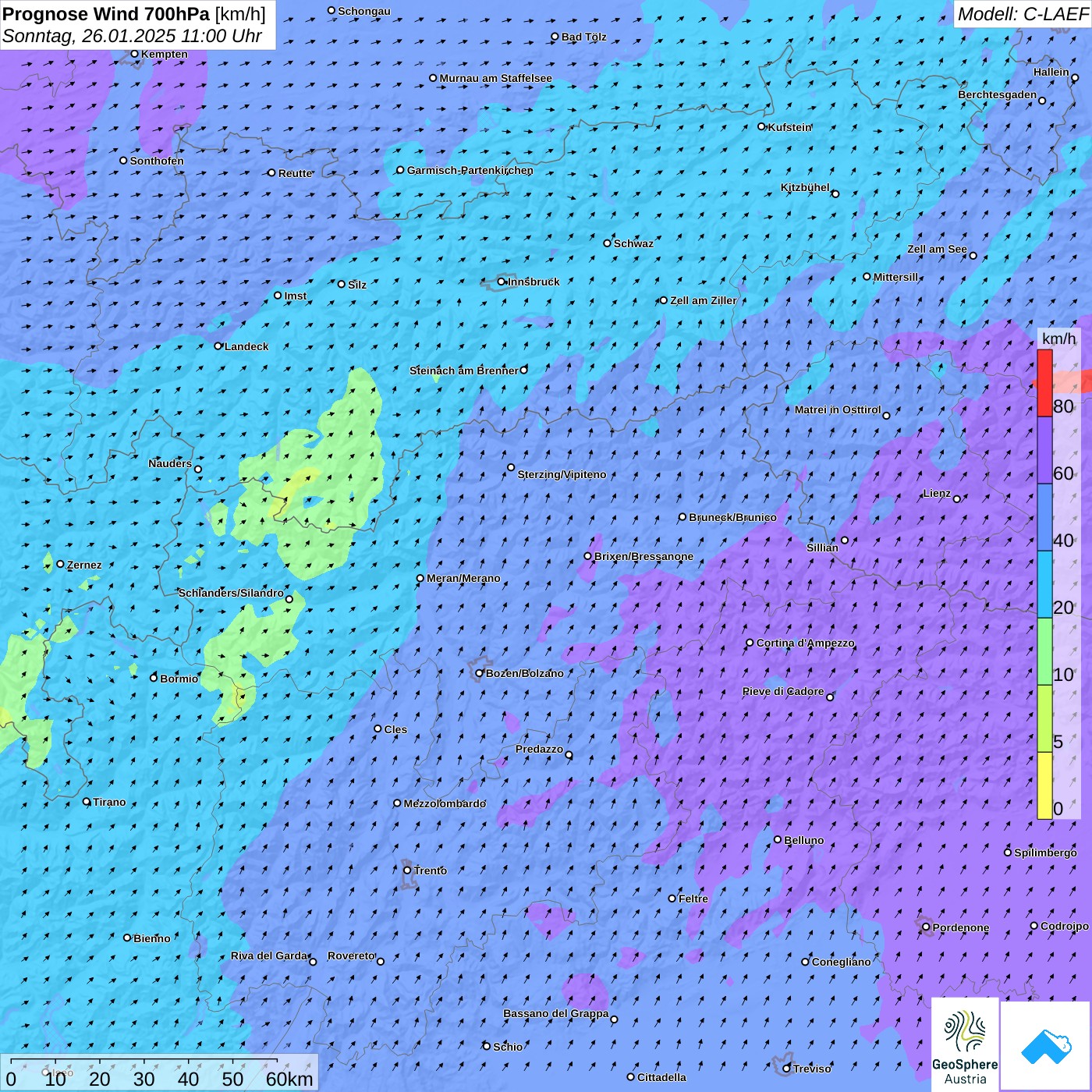Click the 'Bad Tölz' label
The width and height of the screenshot is (1092, 1092).
pos(583,37)
